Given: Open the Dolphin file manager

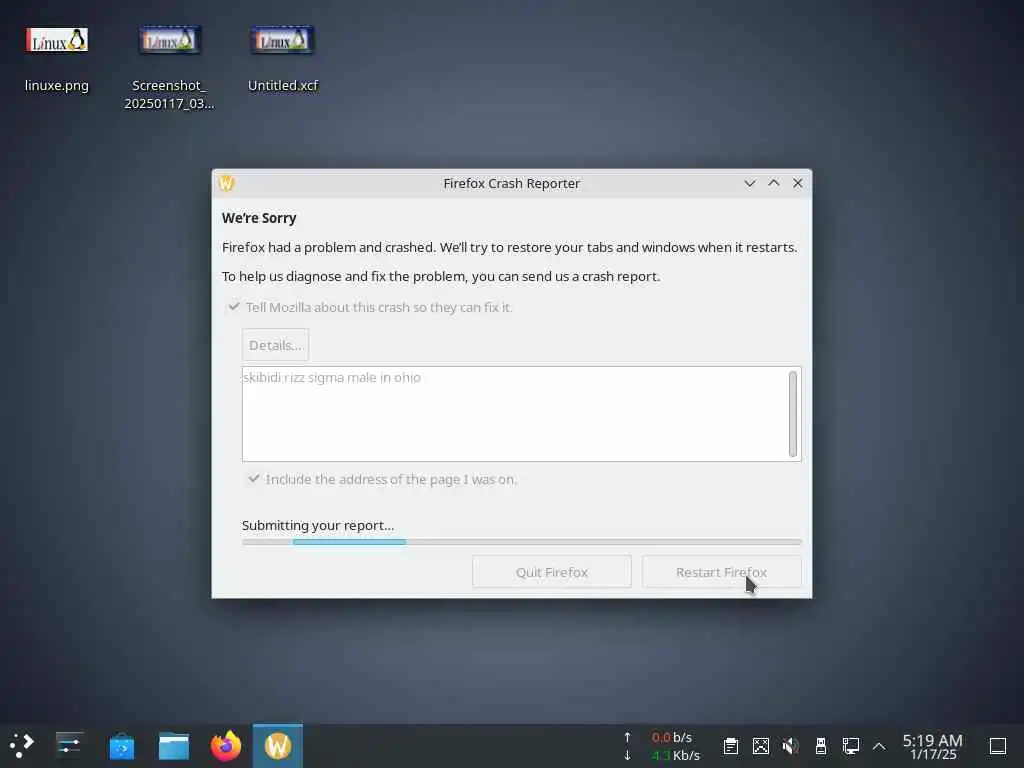Looking at the screenshot, I should tap(174, 746).
